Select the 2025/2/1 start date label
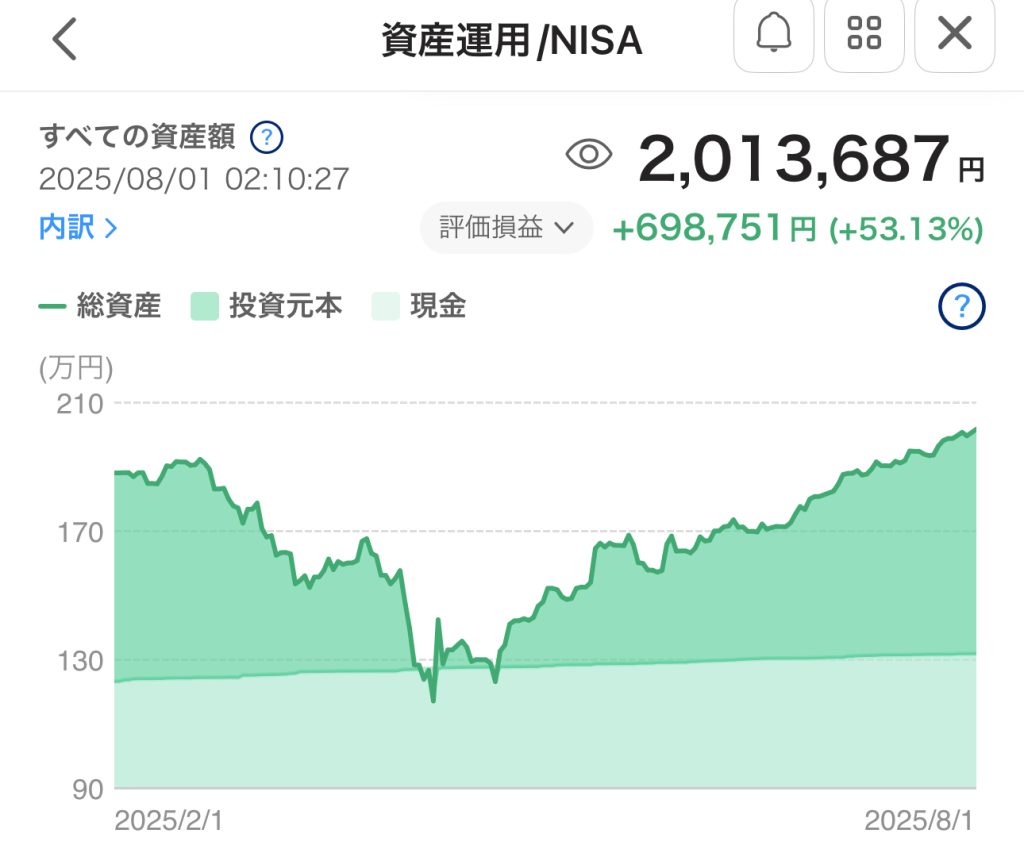The height and width of the screenshot is (845, 1024). click(168, 820)
